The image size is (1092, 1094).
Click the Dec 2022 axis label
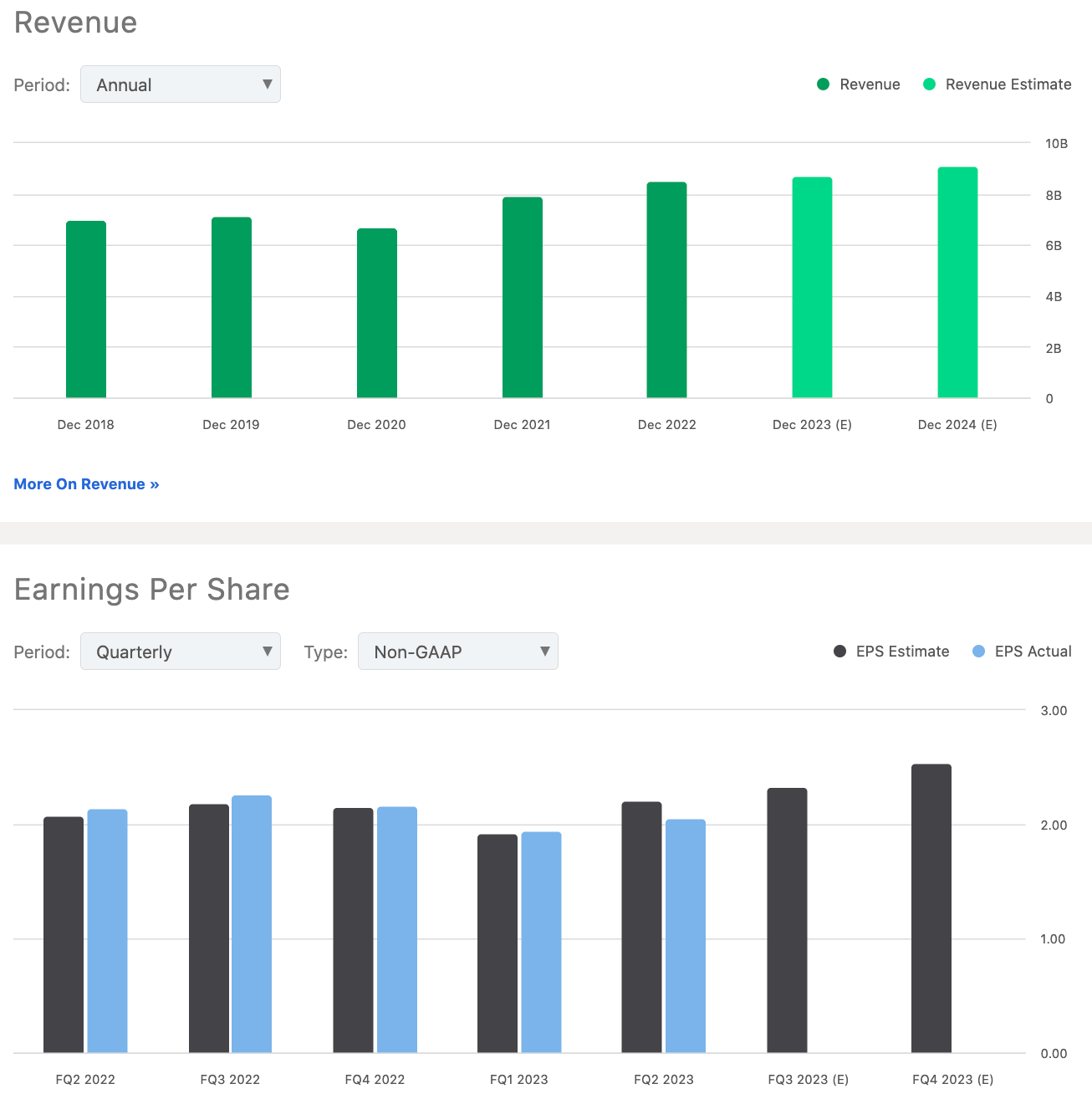tap(666, 424)
